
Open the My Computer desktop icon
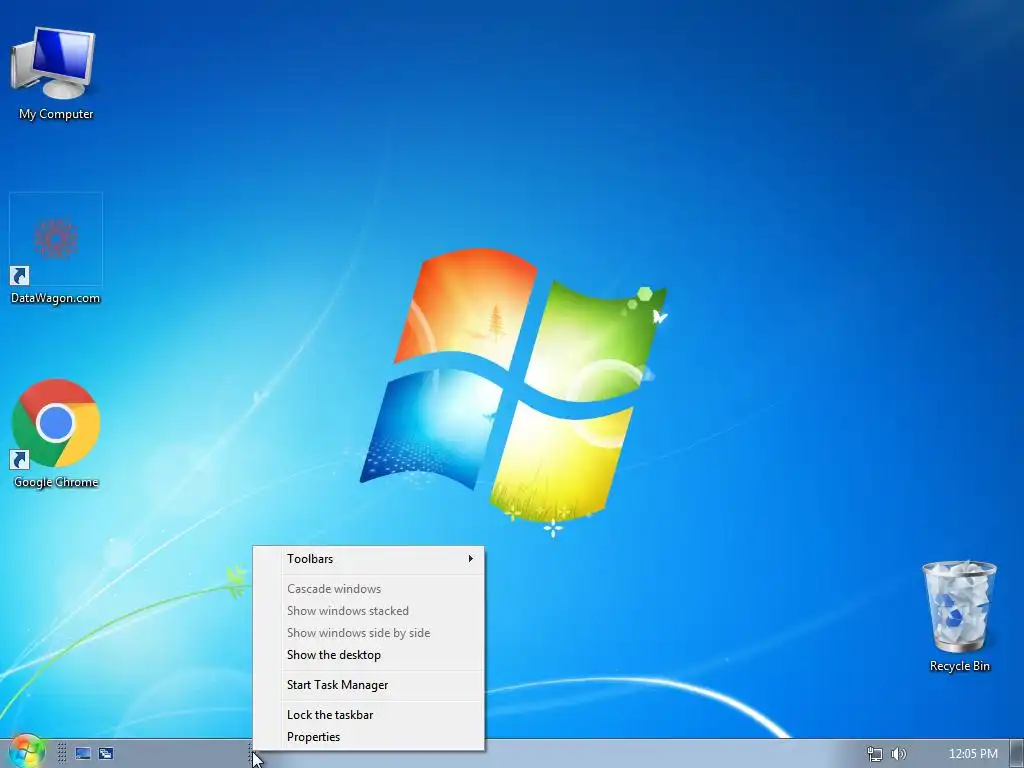pos(54,63)
